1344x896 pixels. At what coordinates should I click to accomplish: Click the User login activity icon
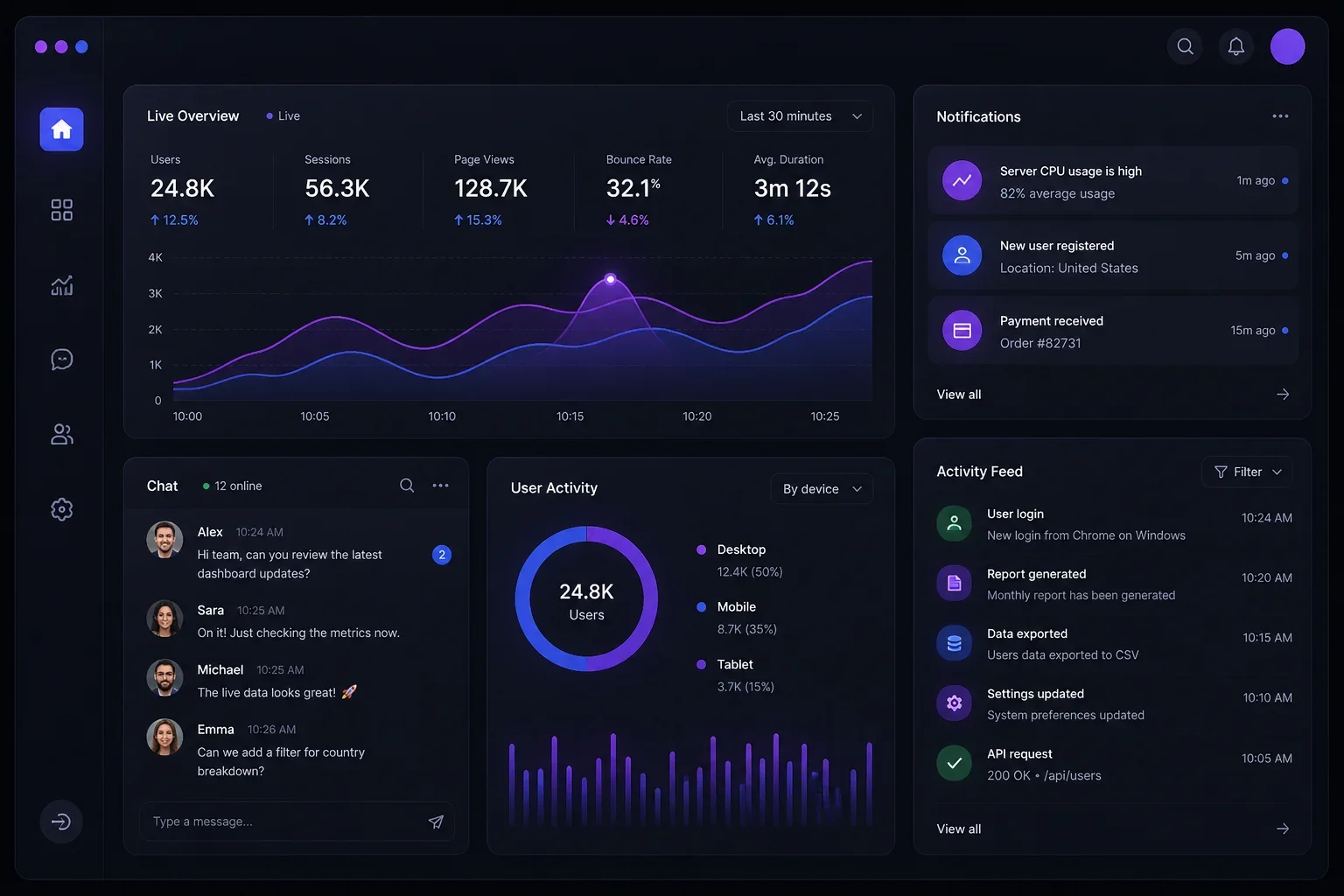click(x=954, y=523)
